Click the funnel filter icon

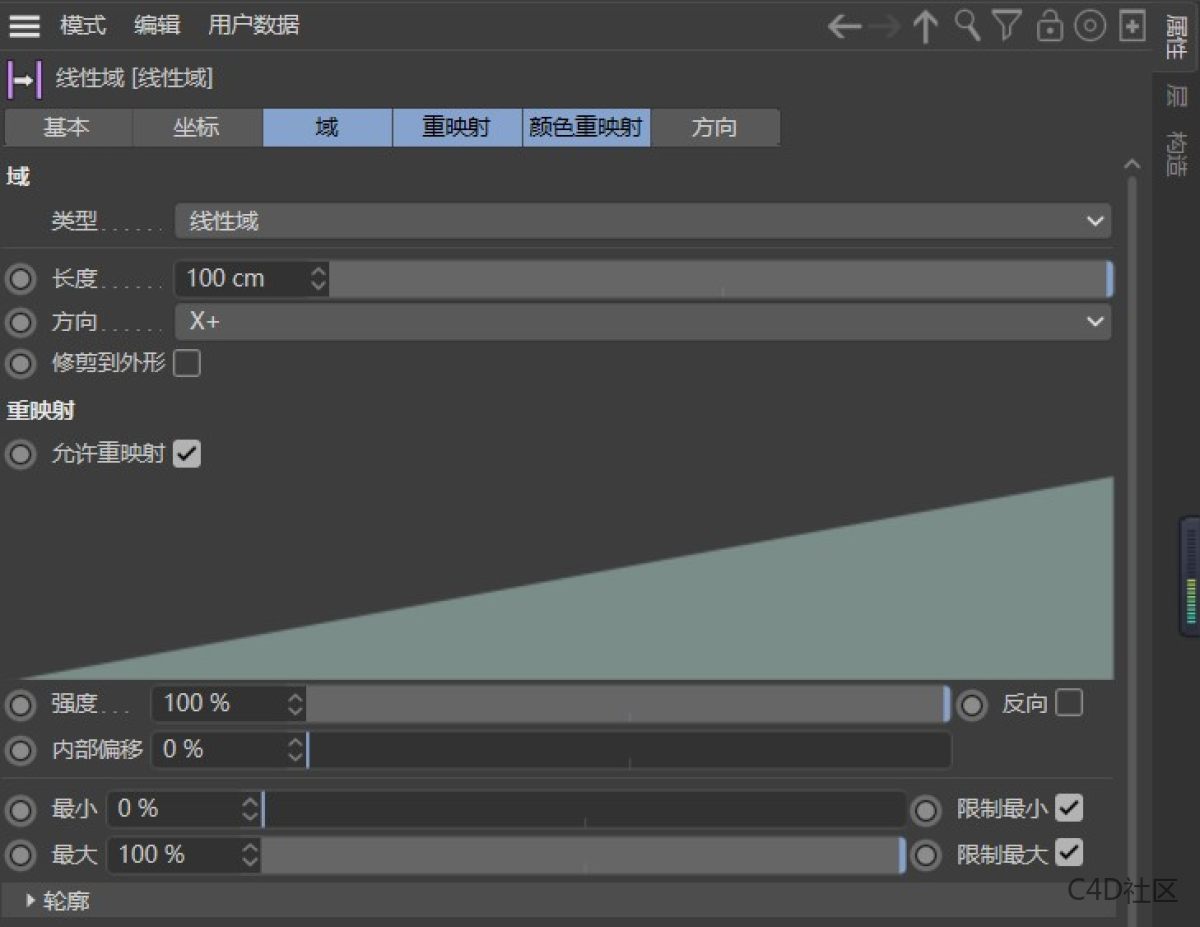(x=1007, y=27)
